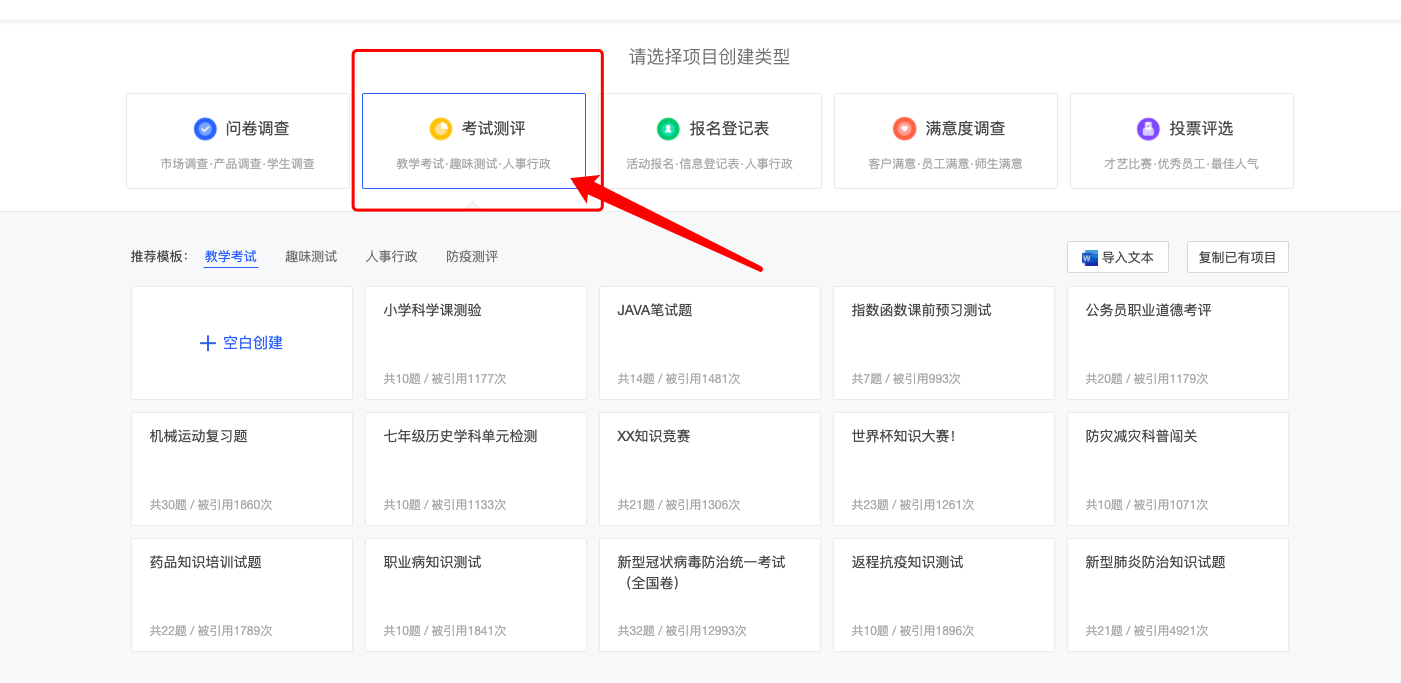The image size is (1401, 683).
Task: Open the 职业病知识测试 template
Action: point(476,595)
